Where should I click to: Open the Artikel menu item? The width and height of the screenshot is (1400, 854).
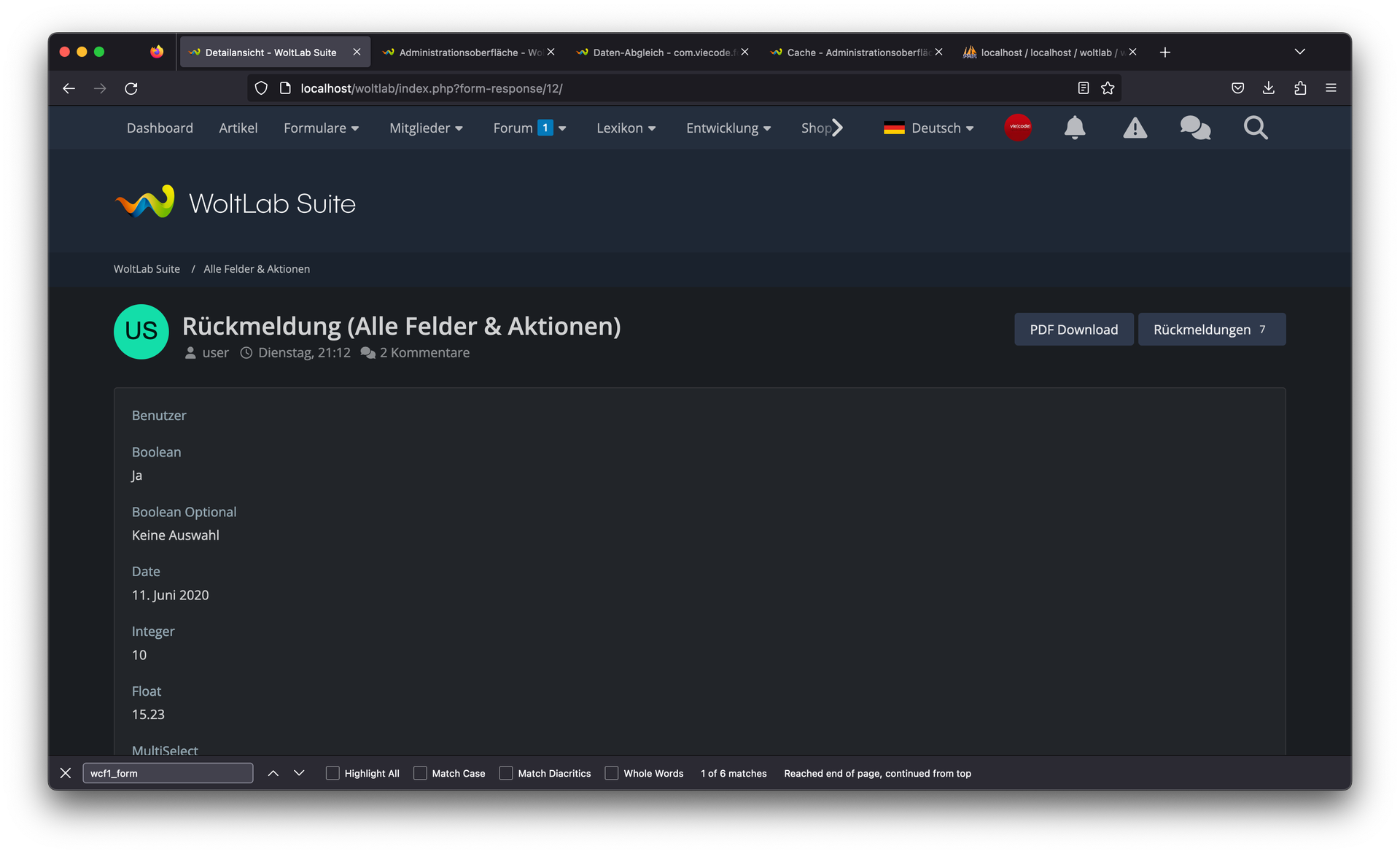(x=238, y=128)
